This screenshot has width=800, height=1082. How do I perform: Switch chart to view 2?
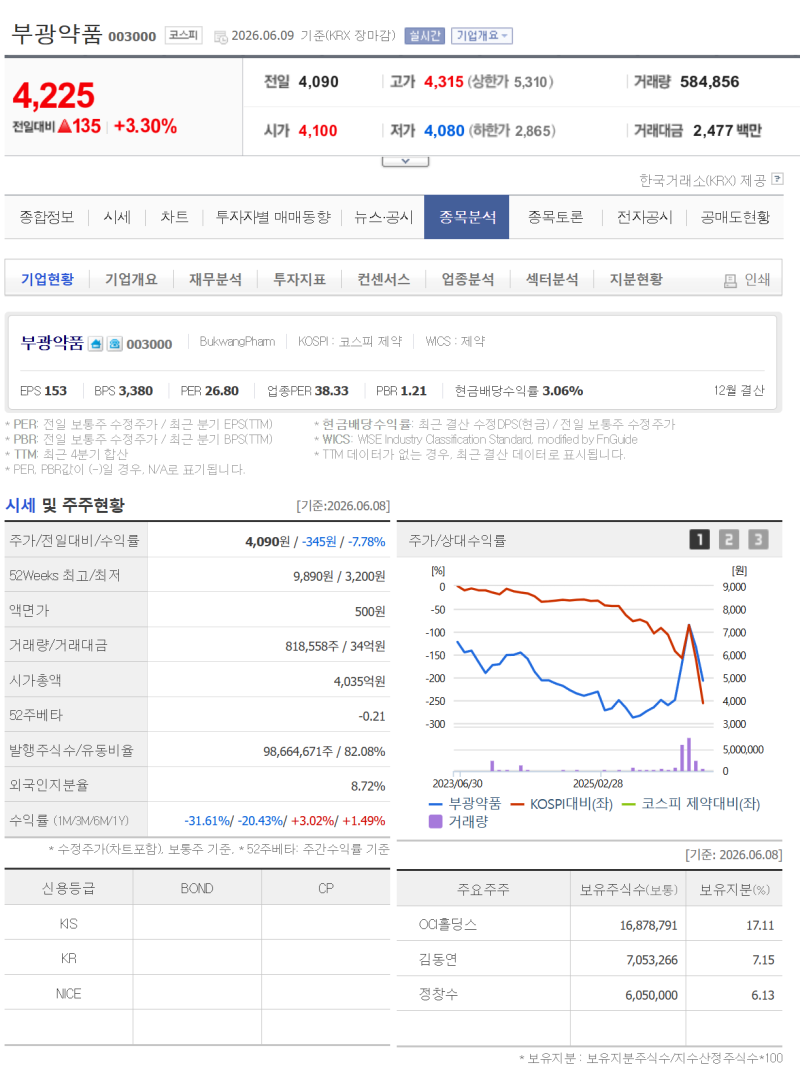[x=728, y=540]
